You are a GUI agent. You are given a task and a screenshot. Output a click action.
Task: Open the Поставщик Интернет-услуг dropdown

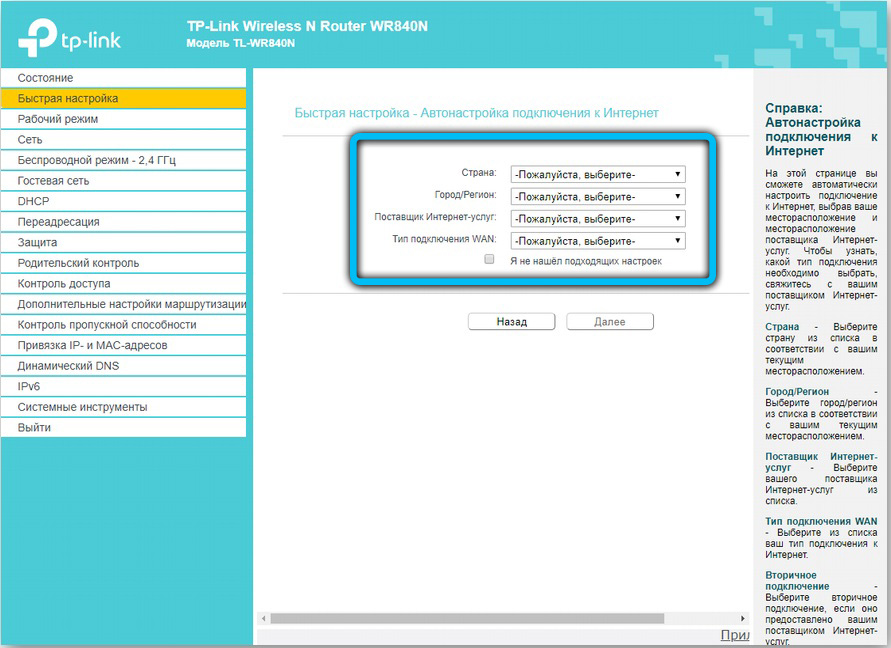(x=597, y=219)
